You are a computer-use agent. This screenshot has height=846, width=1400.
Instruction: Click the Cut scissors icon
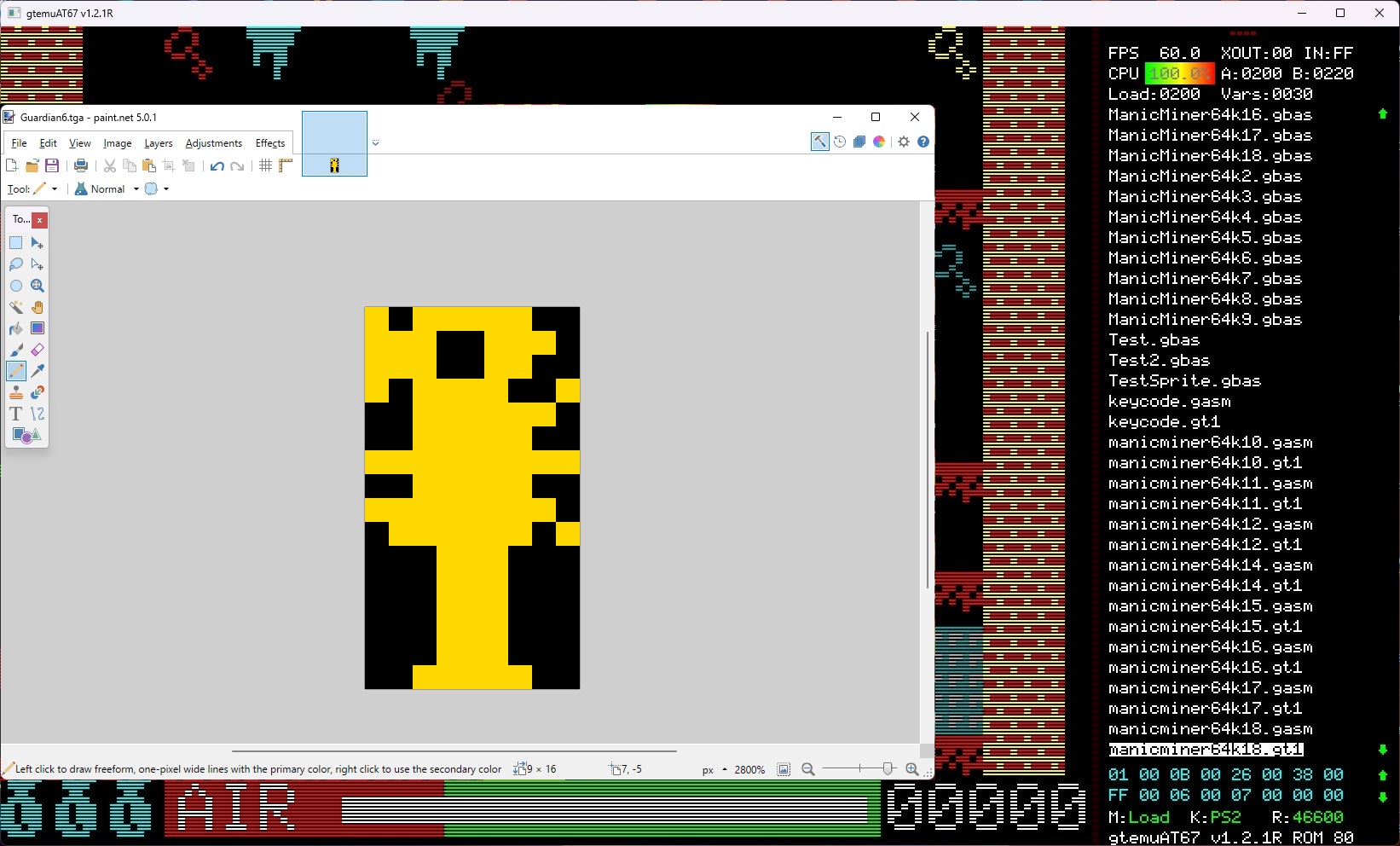(x=110, y=165)
